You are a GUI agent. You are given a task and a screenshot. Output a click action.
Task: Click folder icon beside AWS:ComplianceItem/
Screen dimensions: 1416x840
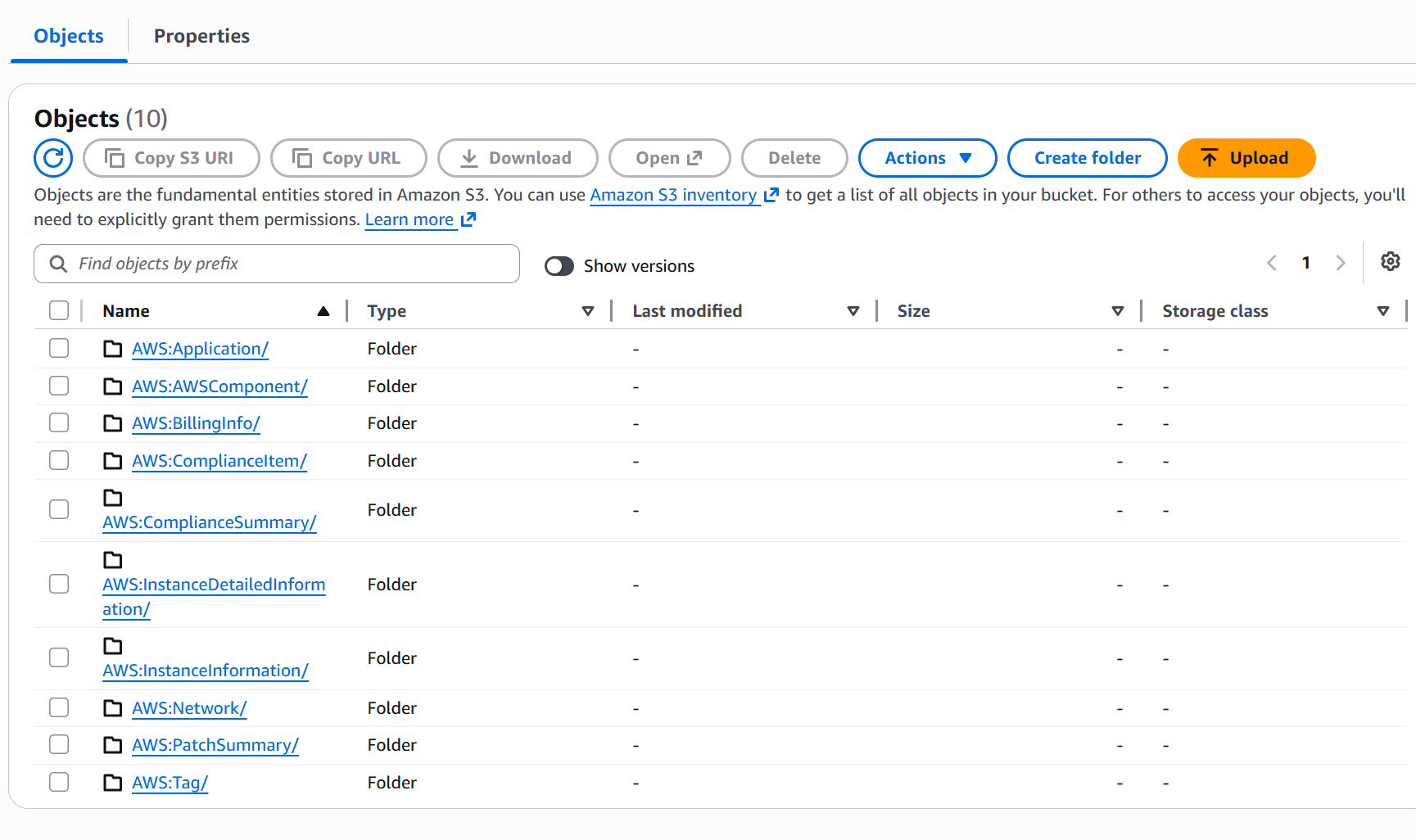(113, 461)
